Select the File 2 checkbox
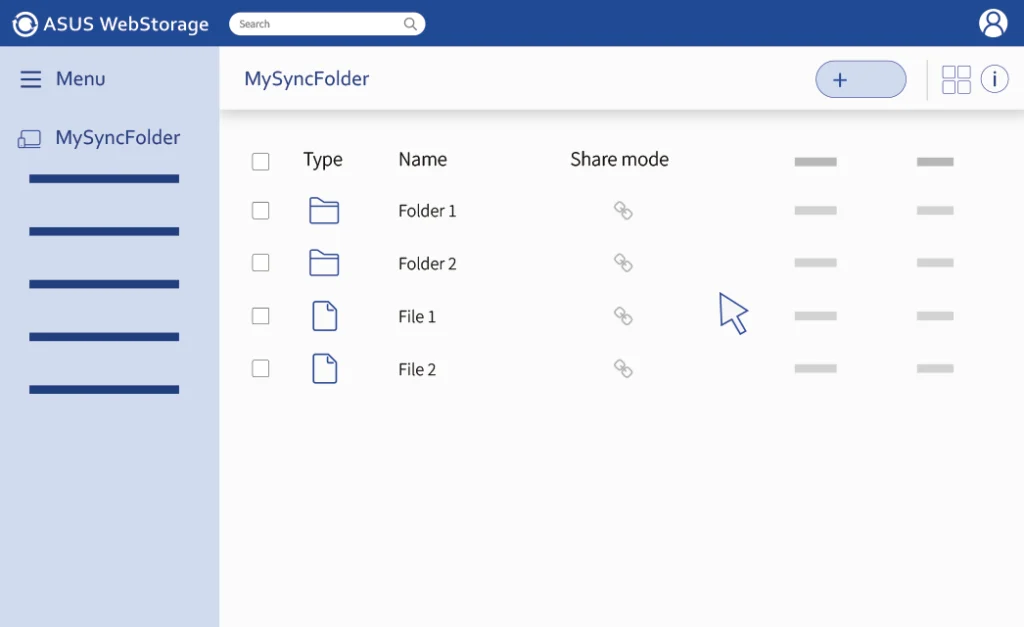Screen dimensions: 1024x627 click(261, 369)
